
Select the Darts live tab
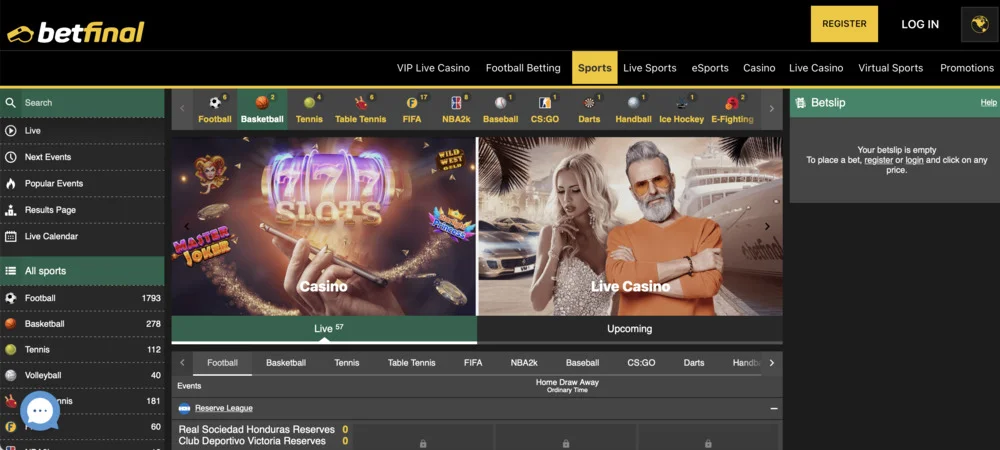(x=694, y=363)
